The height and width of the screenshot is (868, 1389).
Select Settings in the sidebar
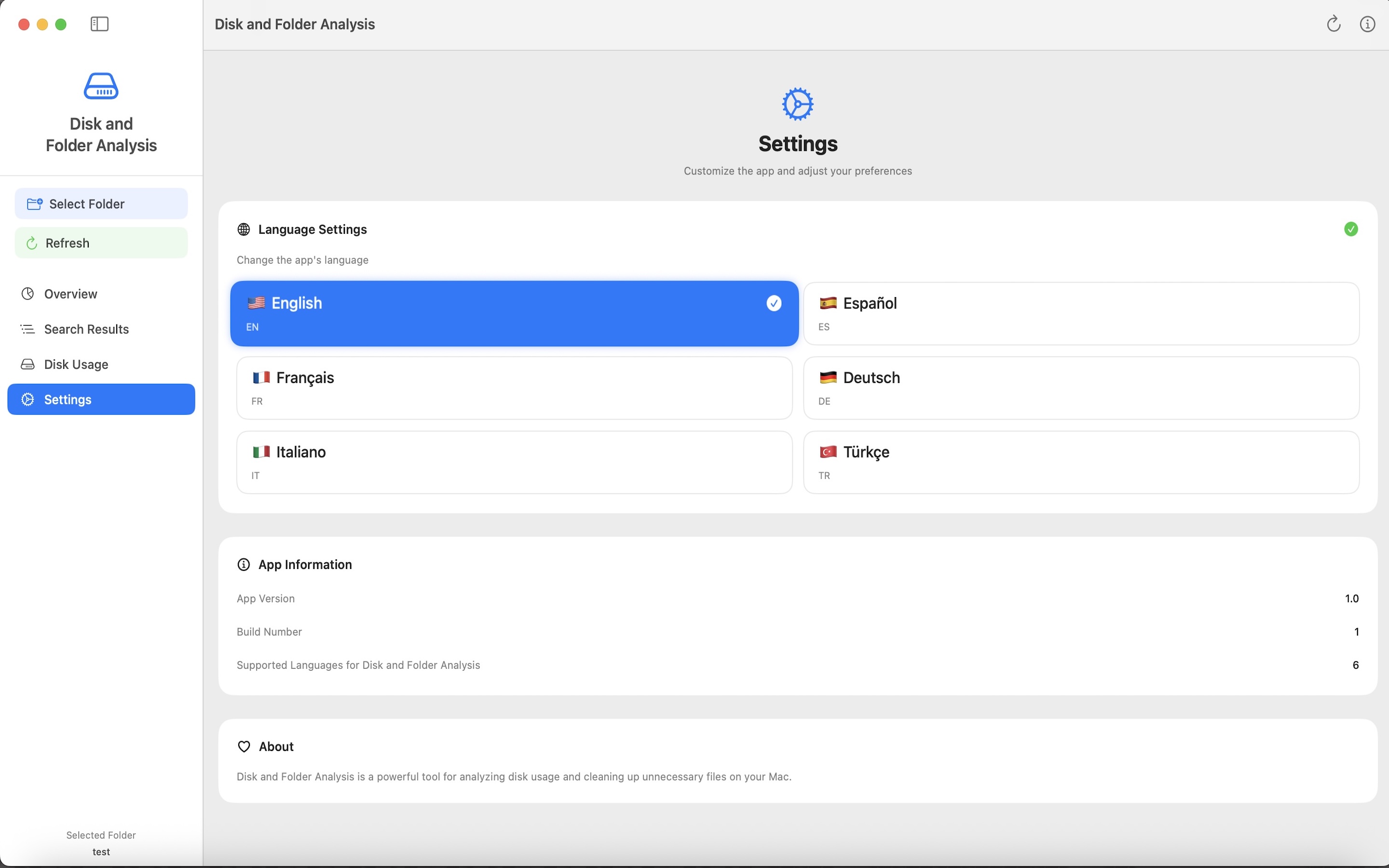click(101, 400)
